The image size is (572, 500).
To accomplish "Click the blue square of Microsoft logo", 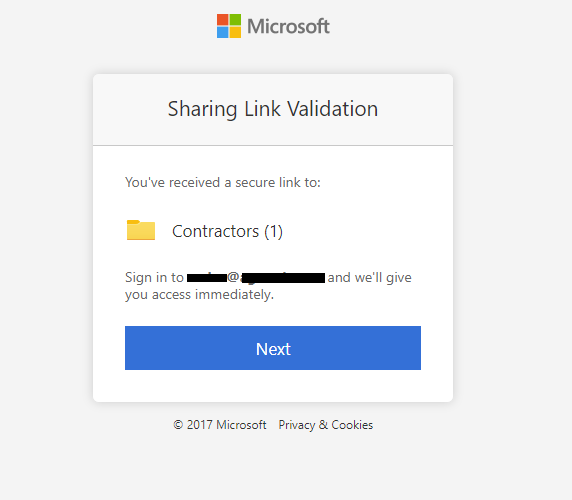I will coord(223,32).
